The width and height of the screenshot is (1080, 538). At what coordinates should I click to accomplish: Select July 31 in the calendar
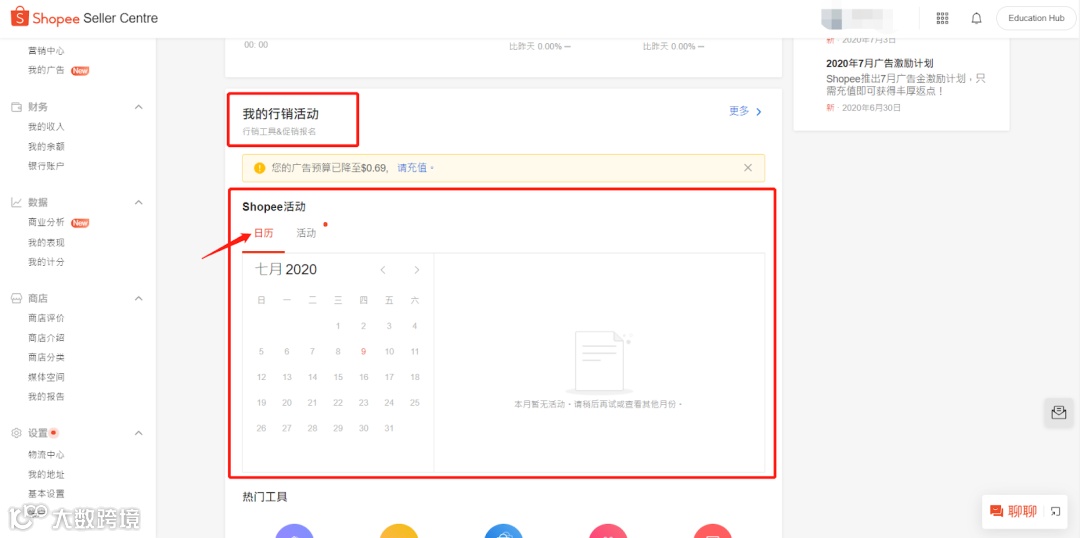(389, 428)
